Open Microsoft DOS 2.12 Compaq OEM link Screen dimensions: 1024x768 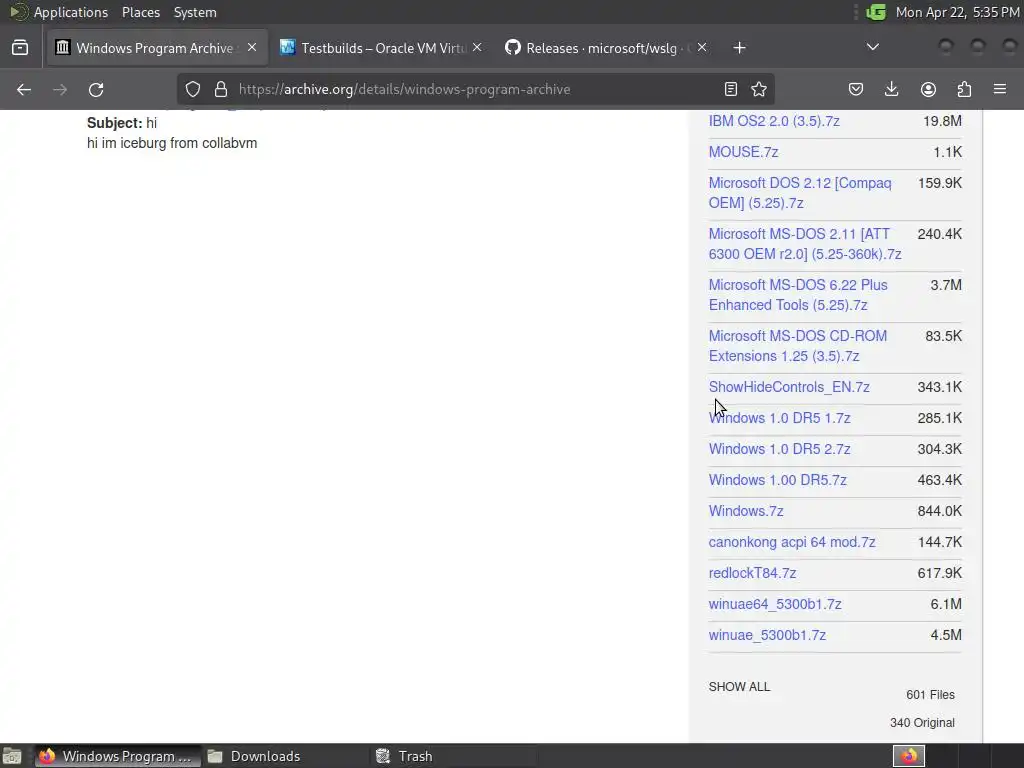pos(800,193)
